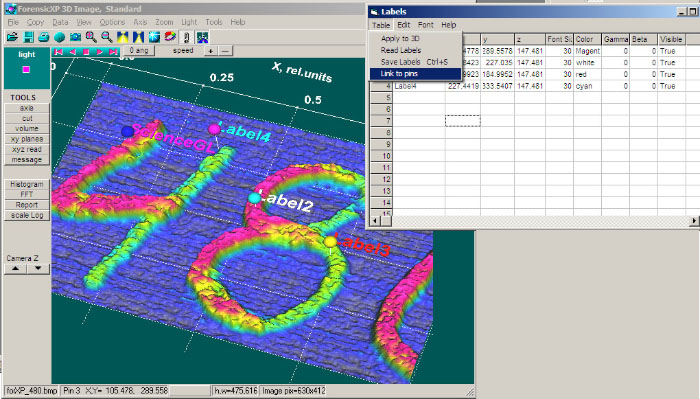Image resolution: width=700 pixels, height=399 pixels.
Task: Click the xy planes tool button
Action: [27, 139]
